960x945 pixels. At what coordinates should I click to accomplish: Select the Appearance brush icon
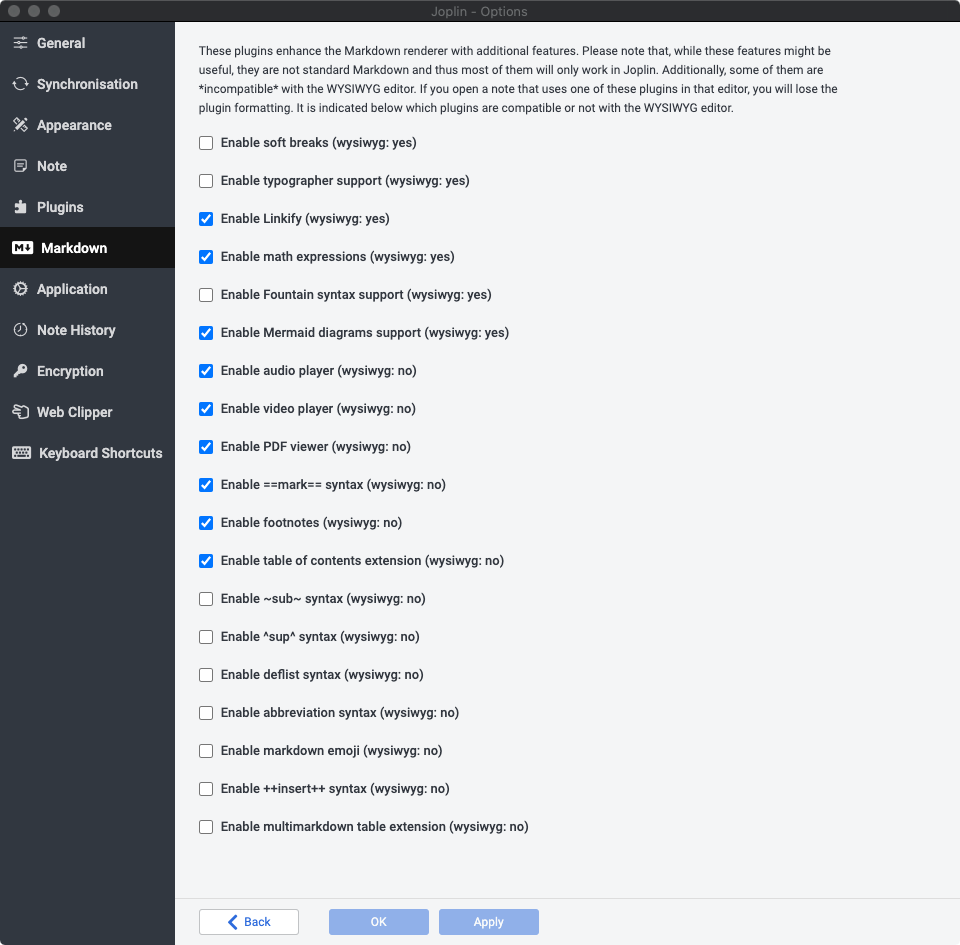point(21,125)
